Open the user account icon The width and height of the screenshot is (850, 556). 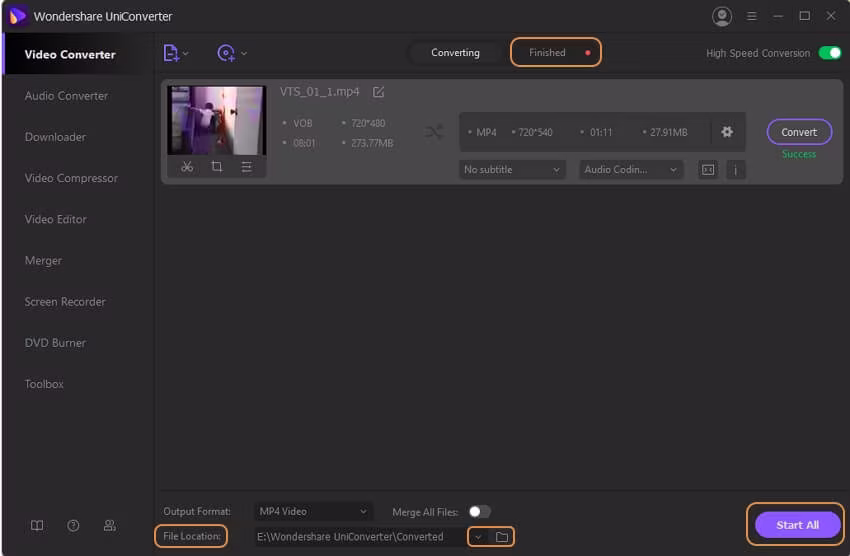pos(722,16)
